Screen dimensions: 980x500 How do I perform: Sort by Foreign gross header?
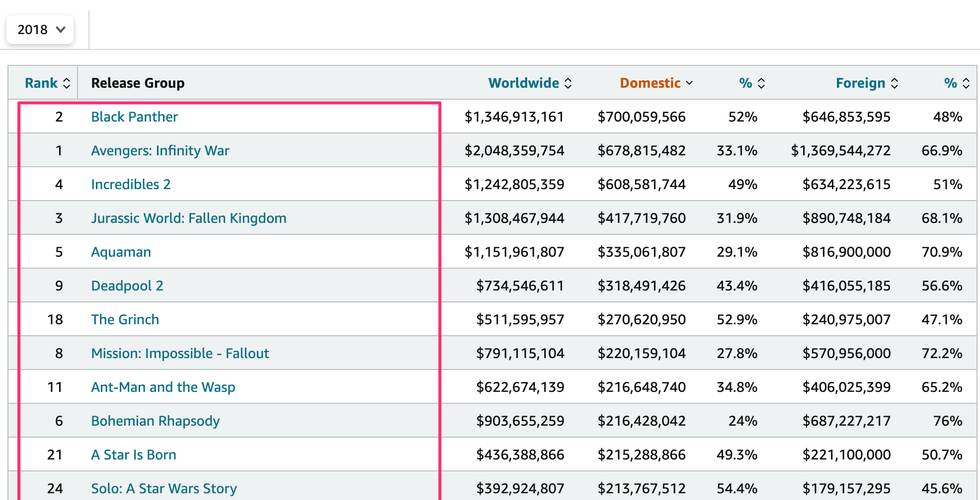(867, 83)
